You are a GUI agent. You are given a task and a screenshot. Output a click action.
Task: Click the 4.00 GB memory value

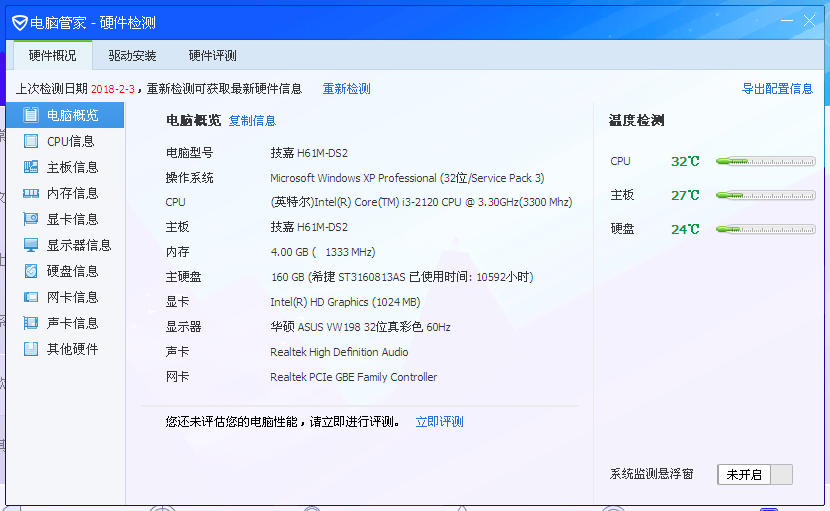point(323,252)
